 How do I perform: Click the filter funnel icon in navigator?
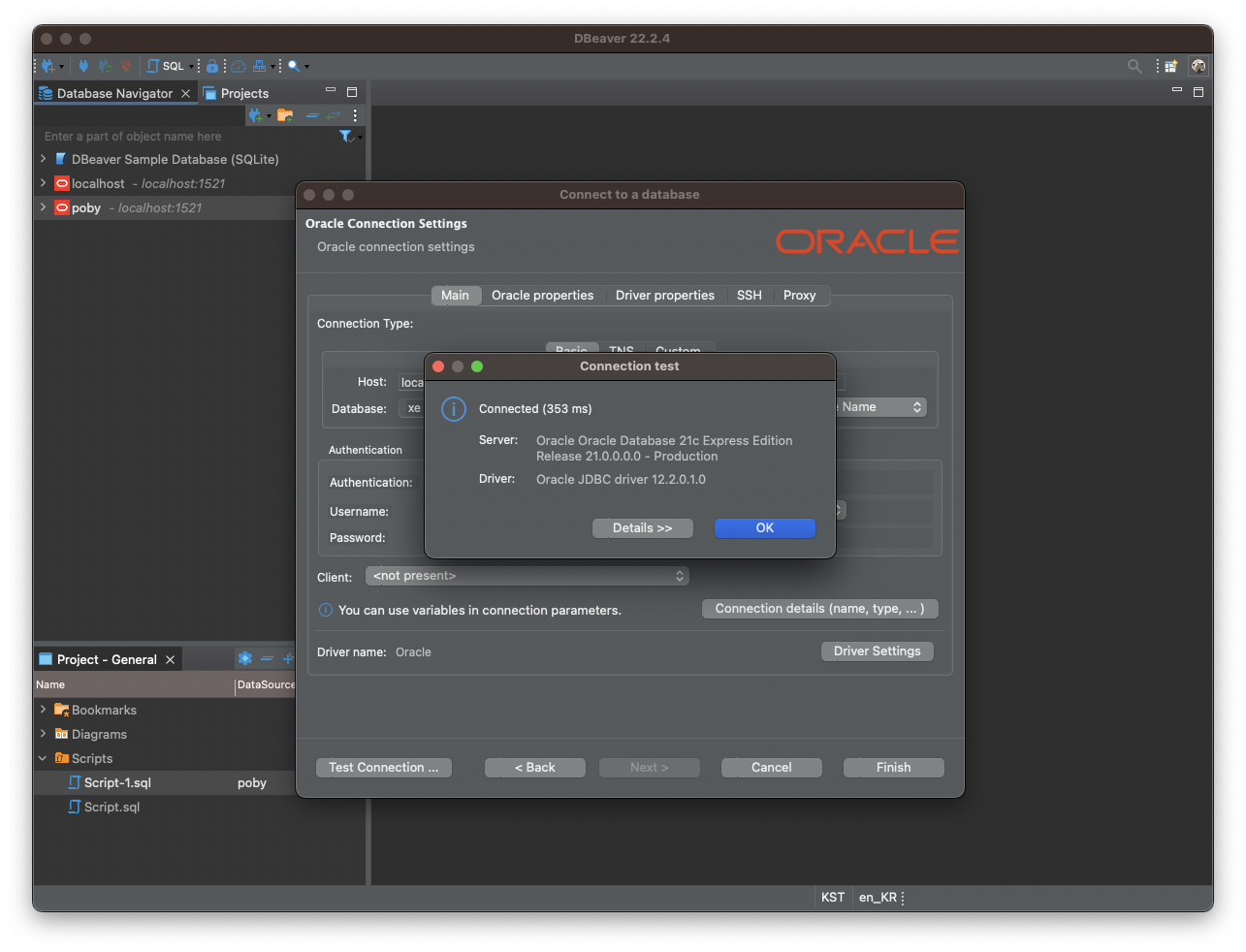[346, 137]
